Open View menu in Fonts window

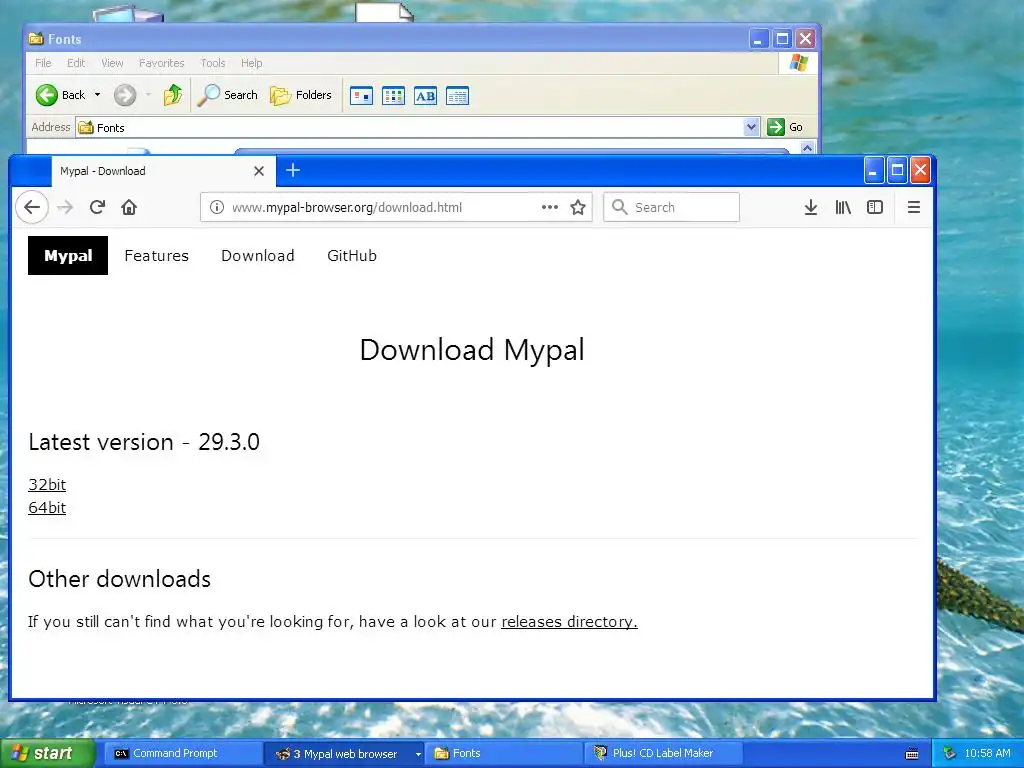click(112, 63)
